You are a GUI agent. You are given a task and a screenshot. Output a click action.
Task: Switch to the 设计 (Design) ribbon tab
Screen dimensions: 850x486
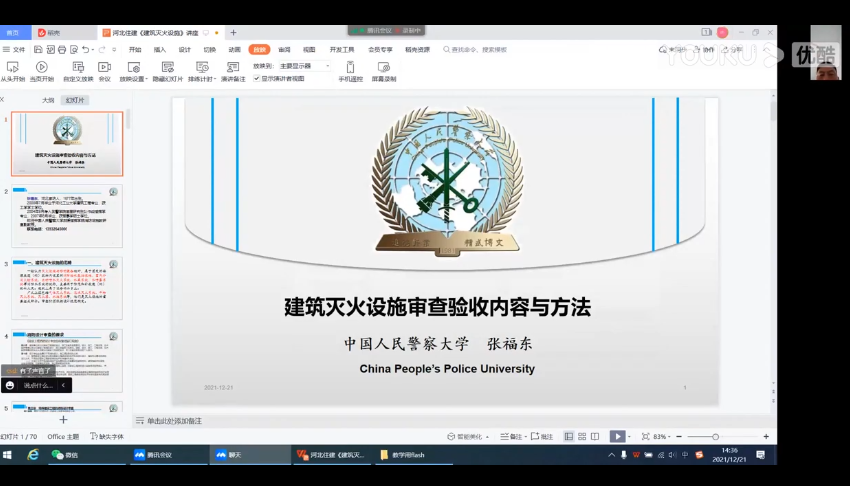(x=185, y=49)
